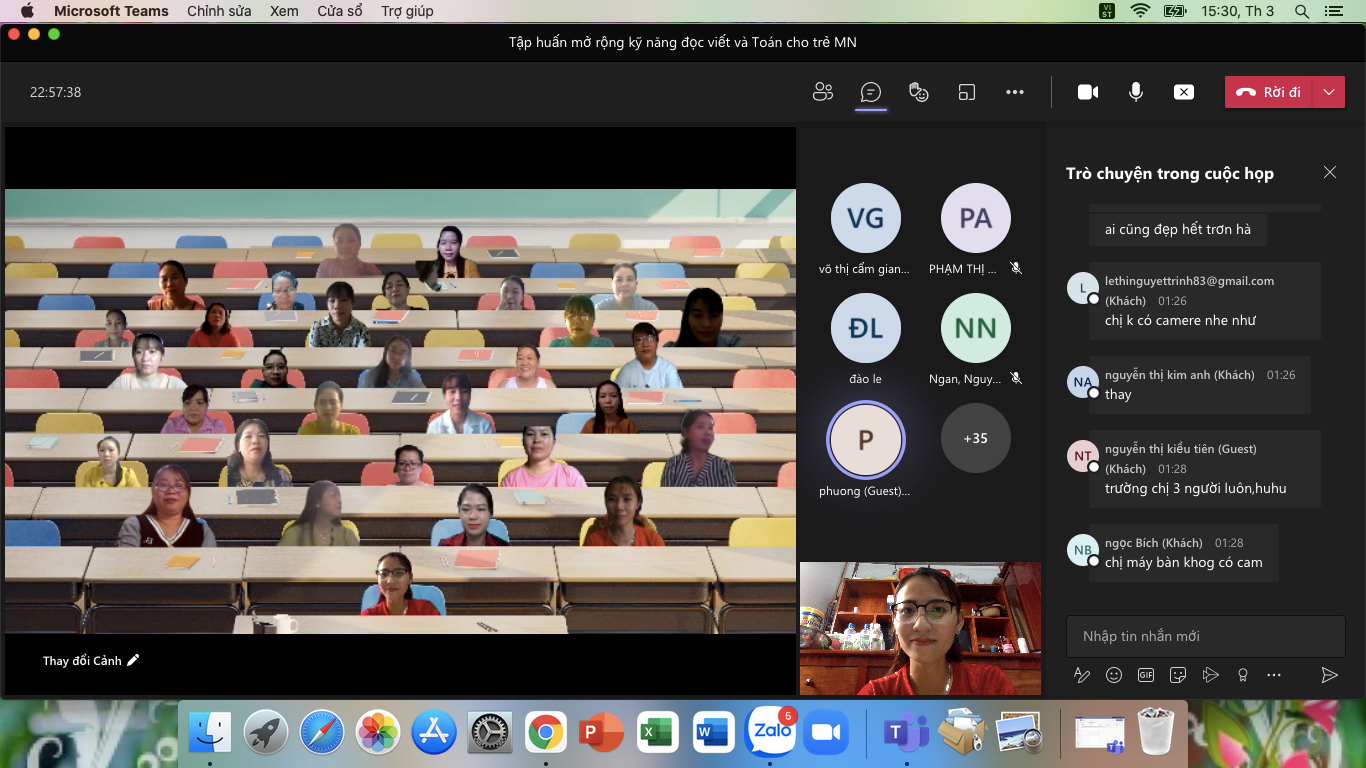Expand the leave options arrow beside Rời đi
Image resolution: width=1366 pixels, height=768 pixels.
click(1329, 92)
